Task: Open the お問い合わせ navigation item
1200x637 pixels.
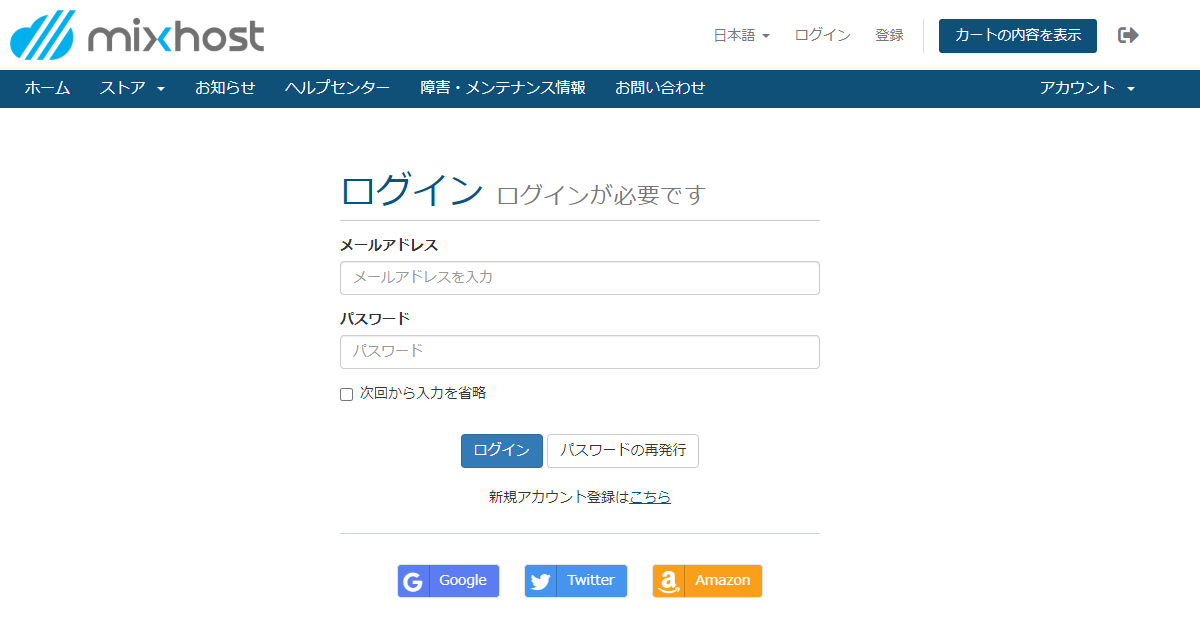Action: 660,88
